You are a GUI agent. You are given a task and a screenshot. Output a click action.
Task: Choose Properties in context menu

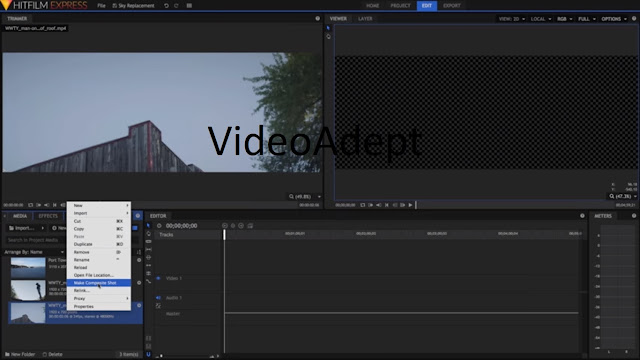coord(99,306)
